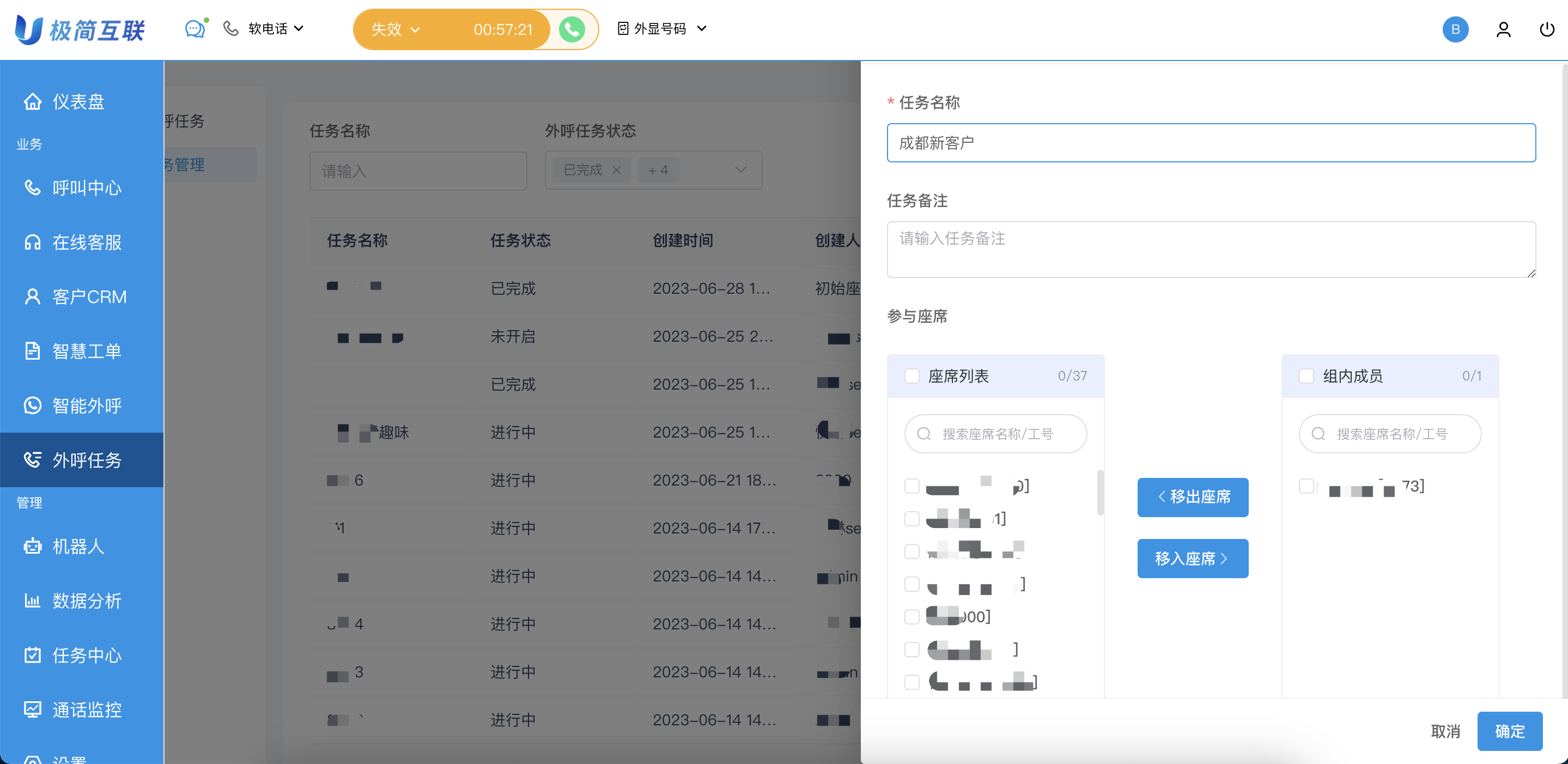Go to 在线客服 section
Image resolution: width=1568 pixels, height=764 pixels.
click(x=82, y=242)
